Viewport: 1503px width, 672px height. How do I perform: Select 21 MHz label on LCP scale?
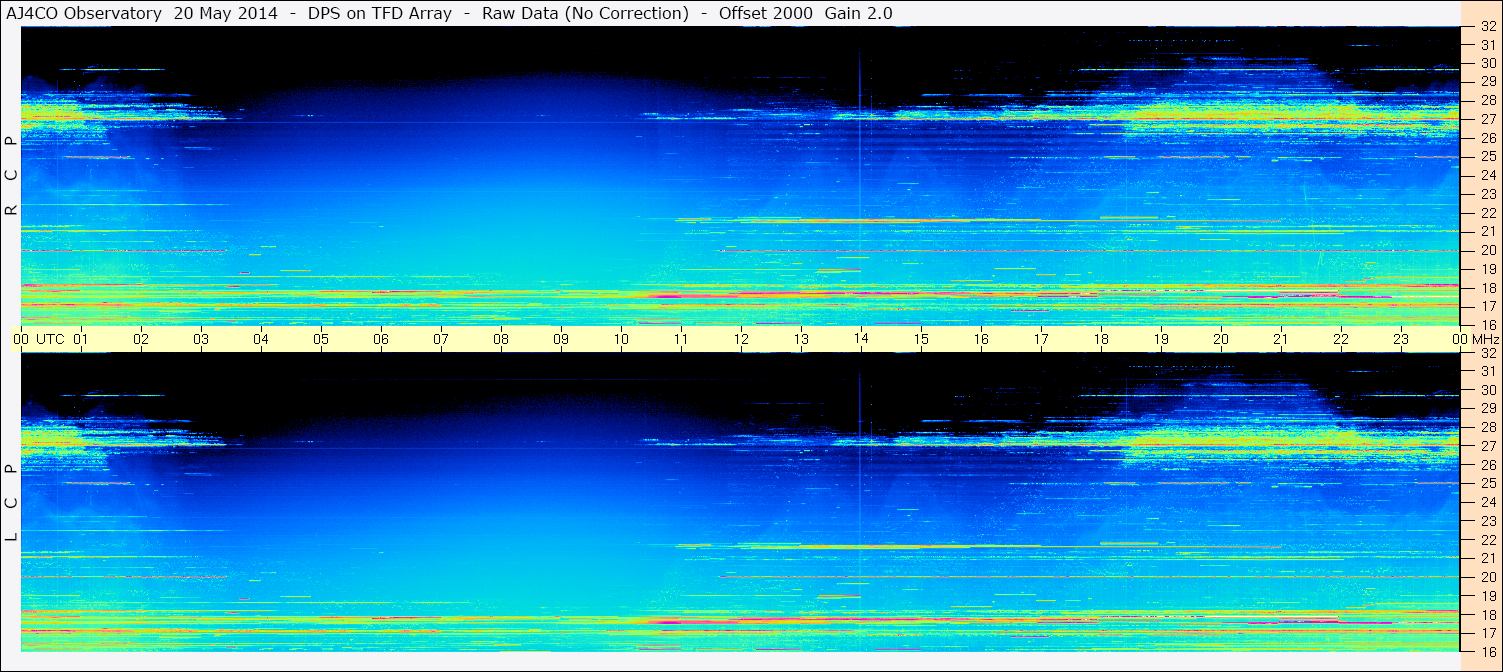point(1487,558)
